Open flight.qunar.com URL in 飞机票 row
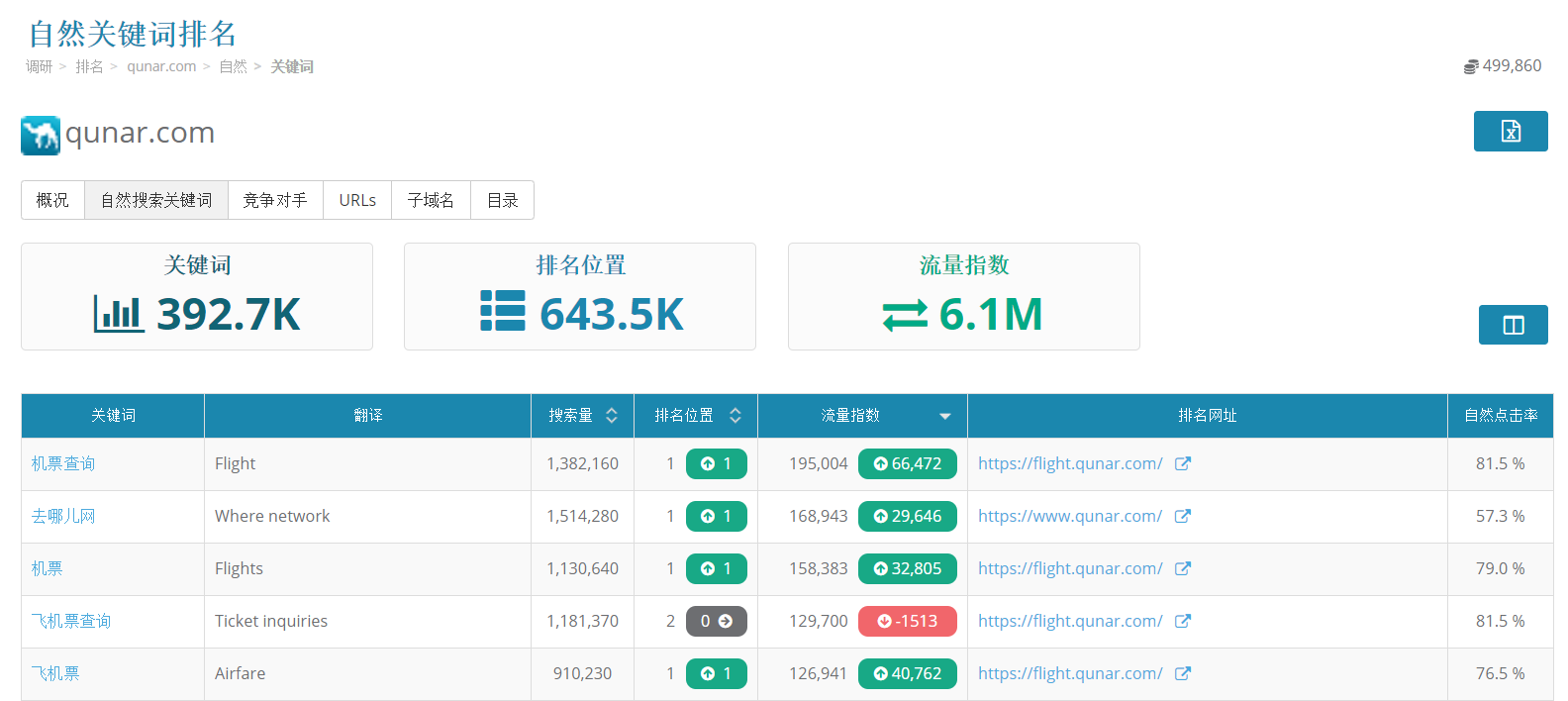The width and height of the screenshot is (1568, 701). (1070, 673)
